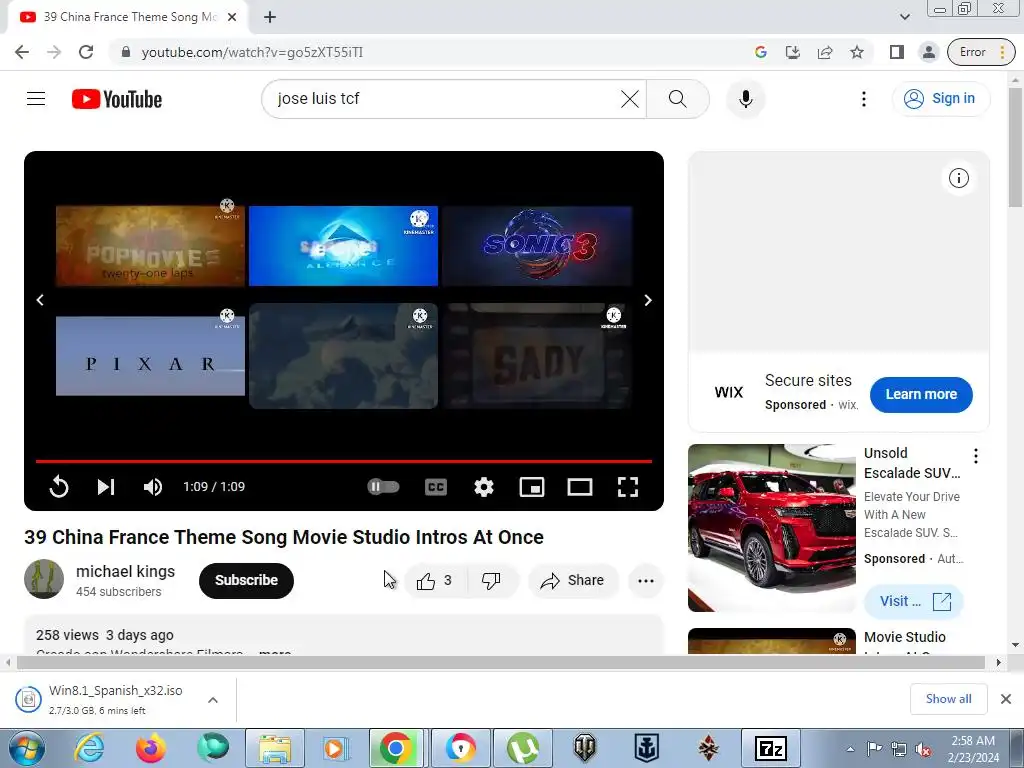Click the address bar URL
The width and height of the screenshot is (1024, 768).
pyautogui.click(x=252, y=52)
